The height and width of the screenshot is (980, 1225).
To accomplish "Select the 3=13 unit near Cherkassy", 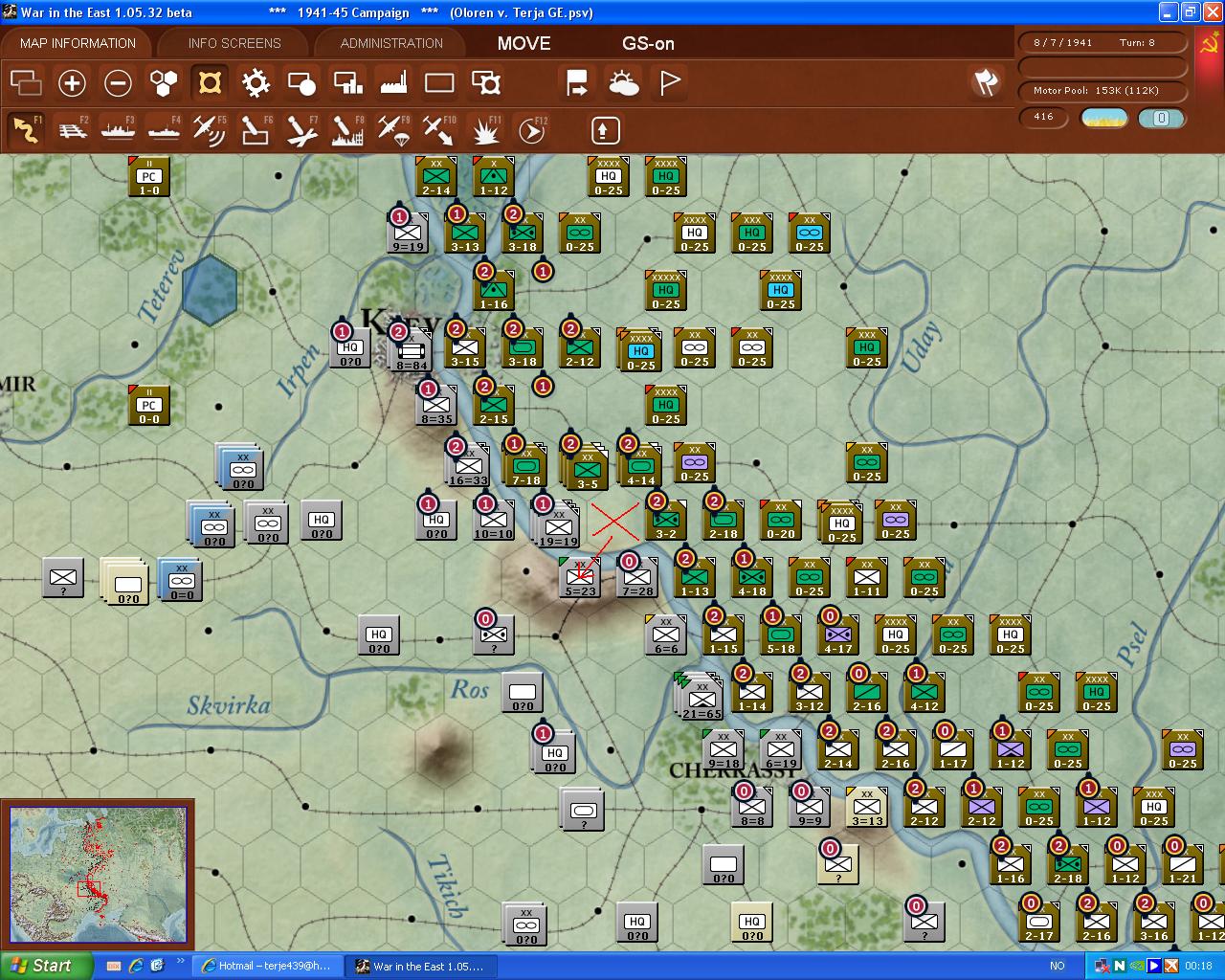I will [x=867, y=808].
